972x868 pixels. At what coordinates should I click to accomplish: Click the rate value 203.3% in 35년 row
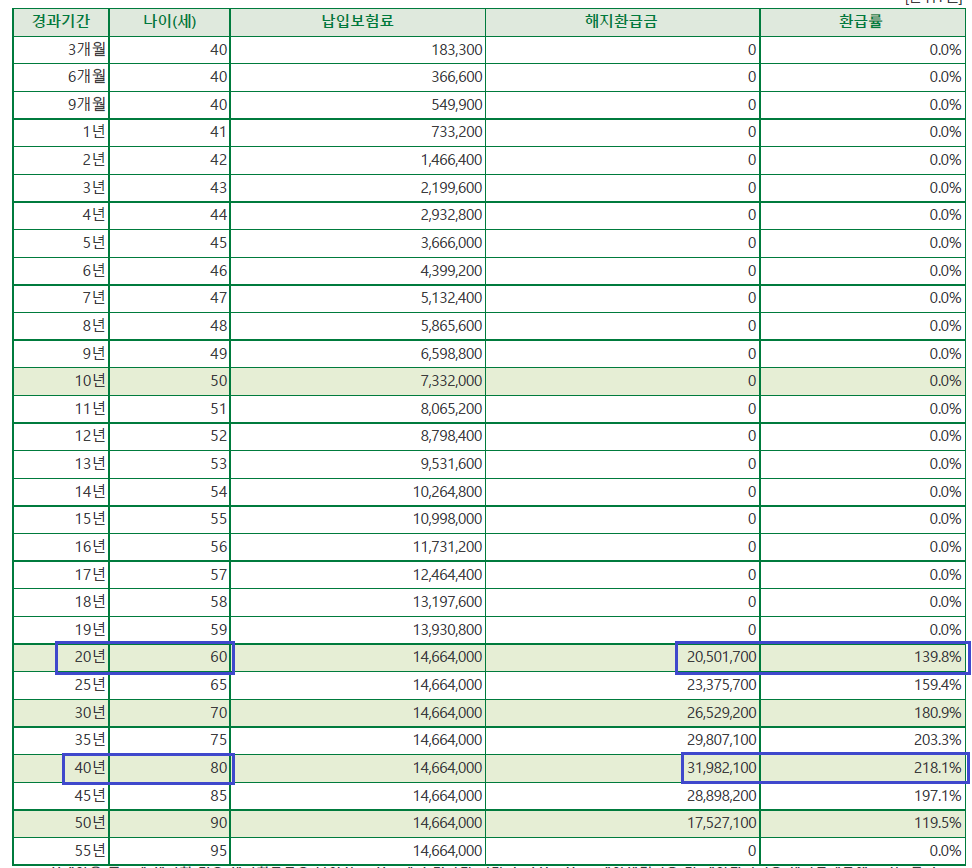[940, 740]
